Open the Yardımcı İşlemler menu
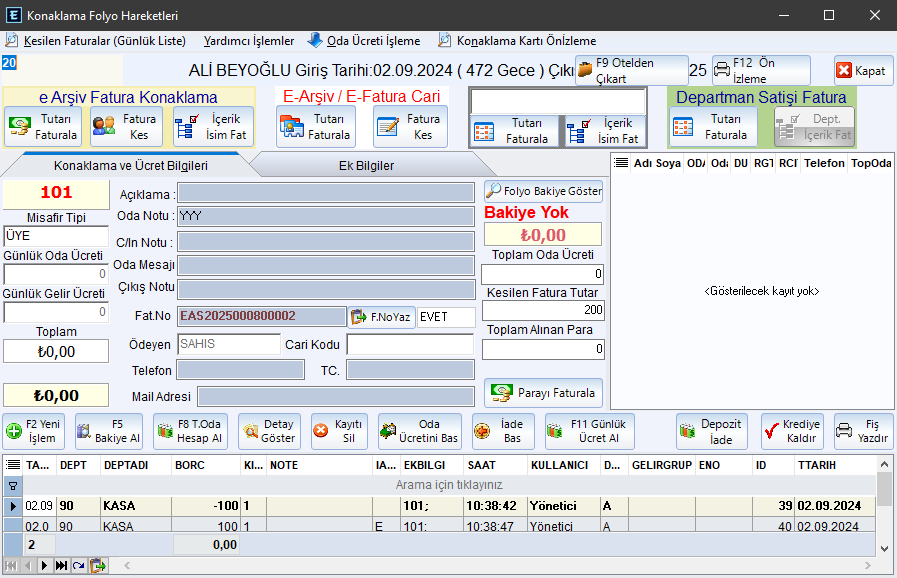Viewport: 897px width, 578px height. (x=249, y=41)
